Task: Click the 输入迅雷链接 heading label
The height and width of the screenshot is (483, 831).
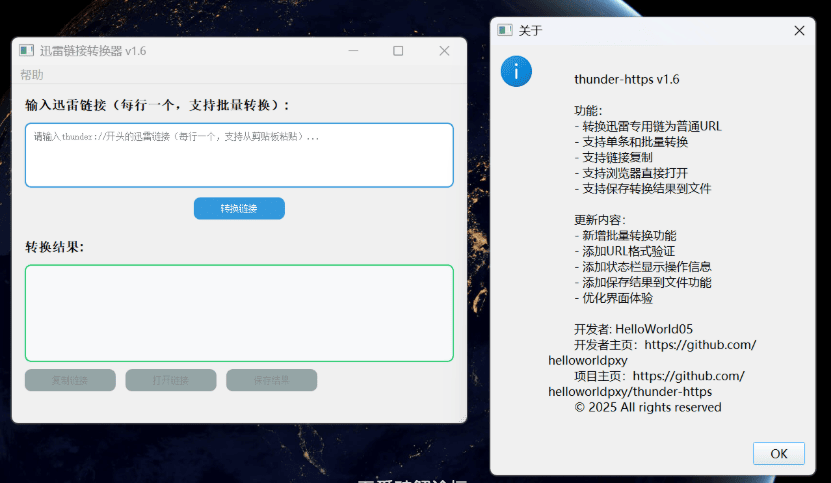Action: tap(157, 105)
